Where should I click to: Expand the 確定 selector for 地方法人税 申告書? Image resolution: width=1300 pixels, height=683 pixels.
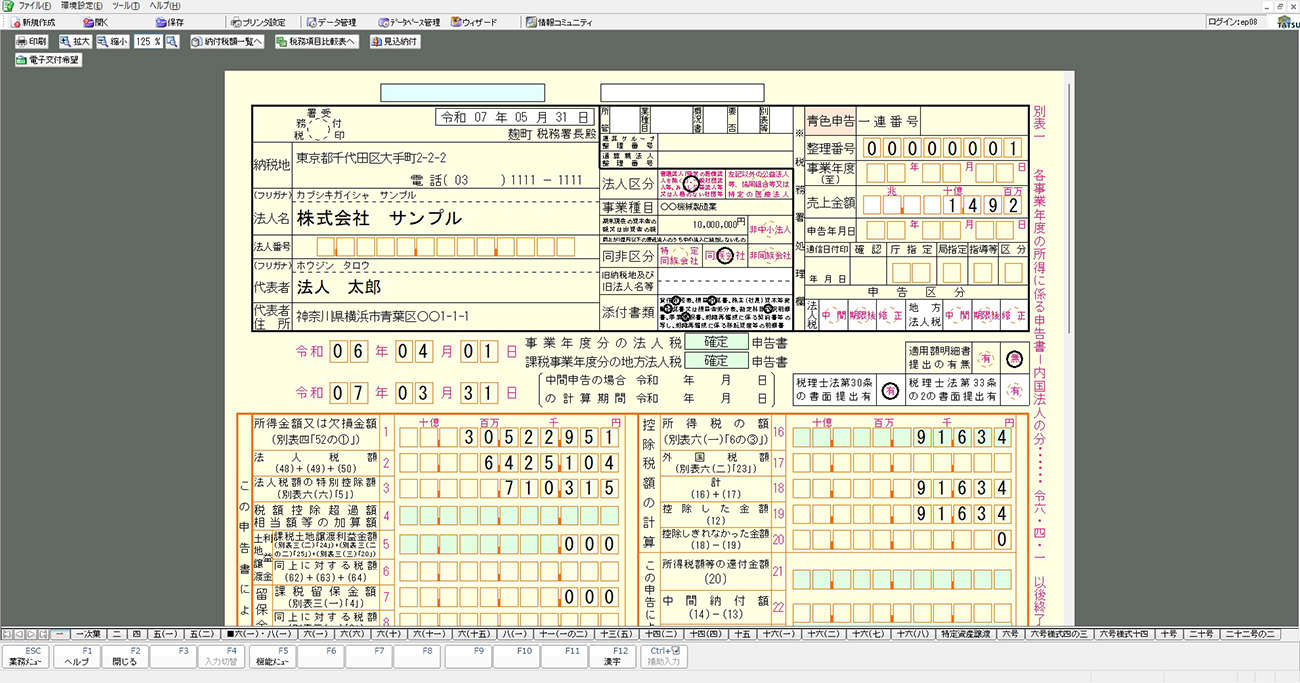coord(715,361)
